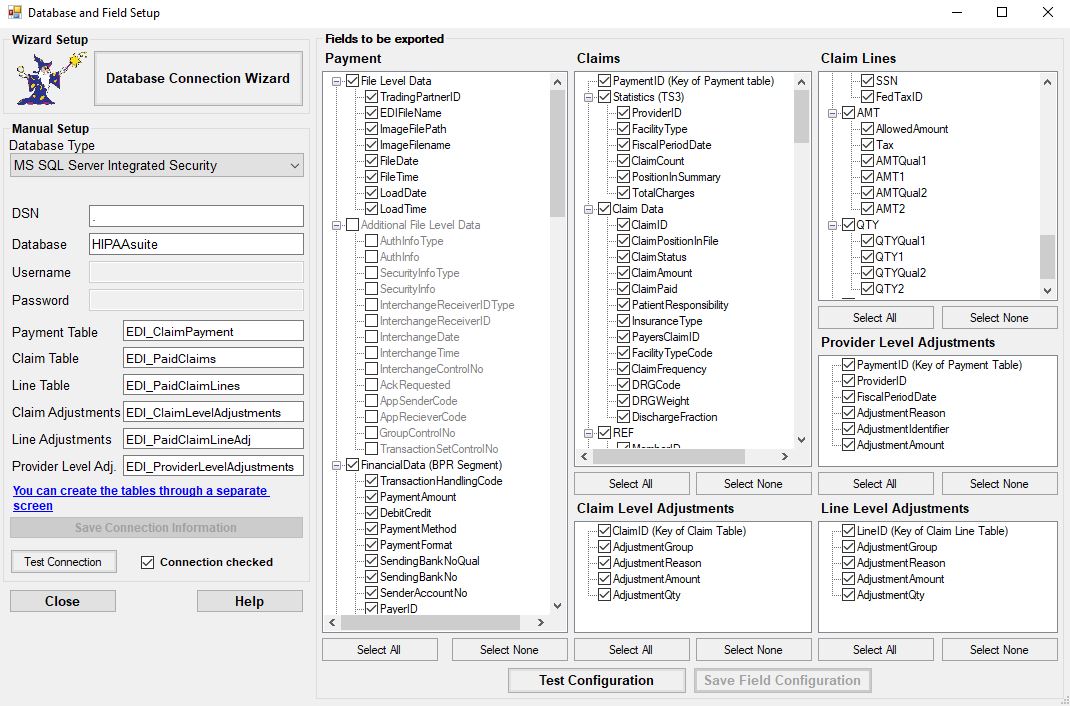This screenshot has height=706, width=1070.
Task: Click the Test Connection button
Action: pos(63,561)
